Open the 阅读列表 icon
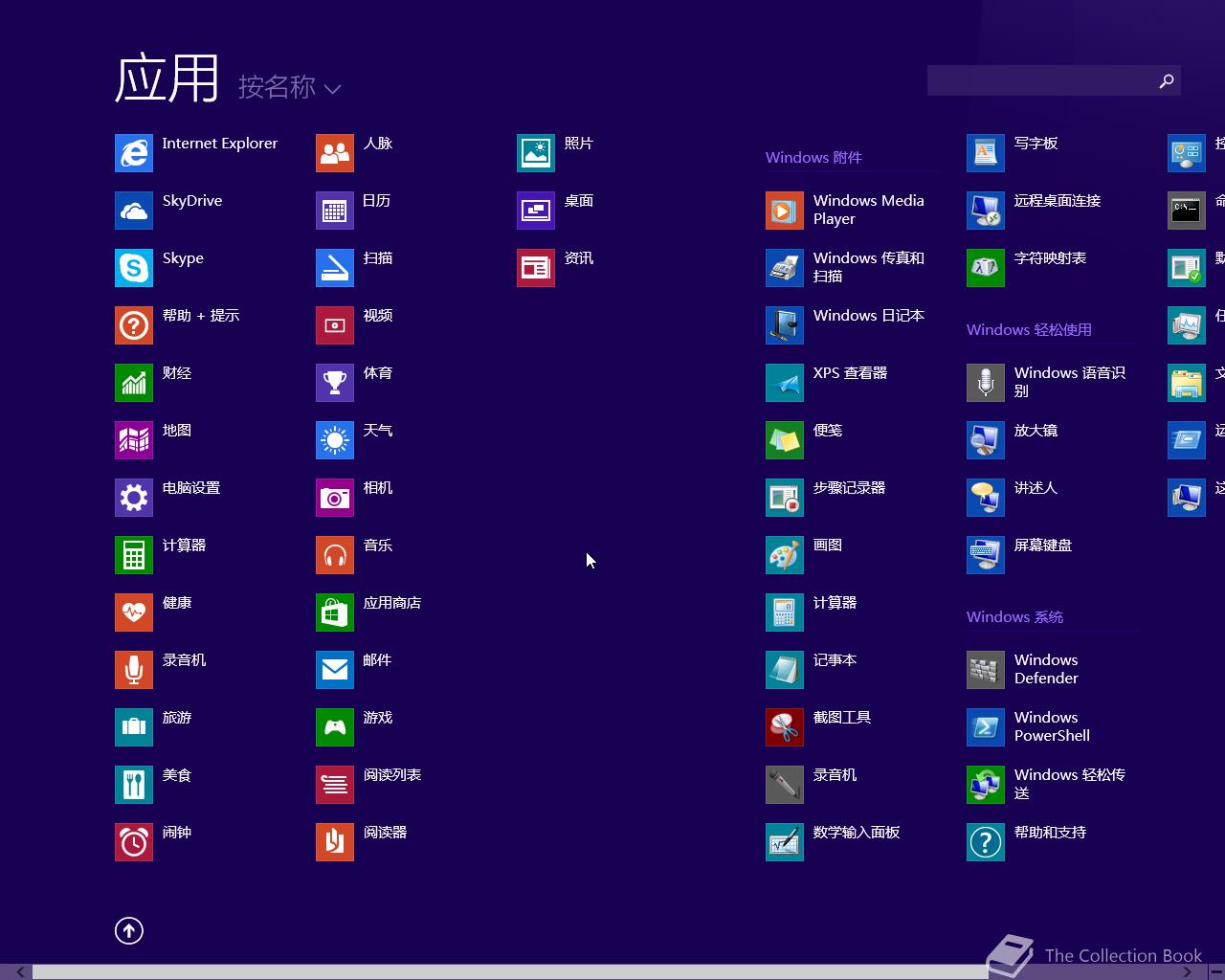Viewport: 1225px width, 980px height. [335, 785]
